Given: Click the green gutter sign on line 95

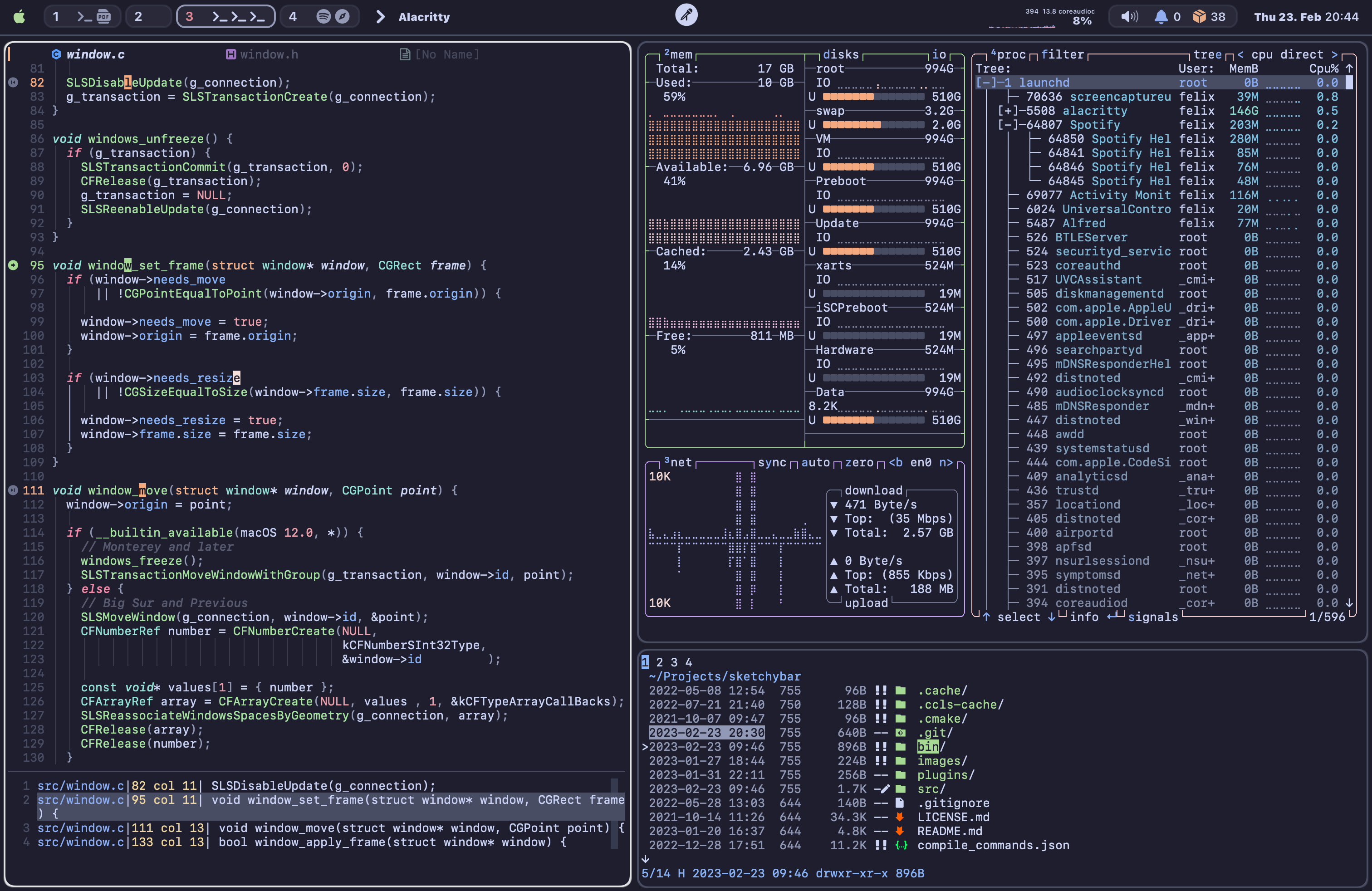Looking at the screenshot, I should point(13,265).
